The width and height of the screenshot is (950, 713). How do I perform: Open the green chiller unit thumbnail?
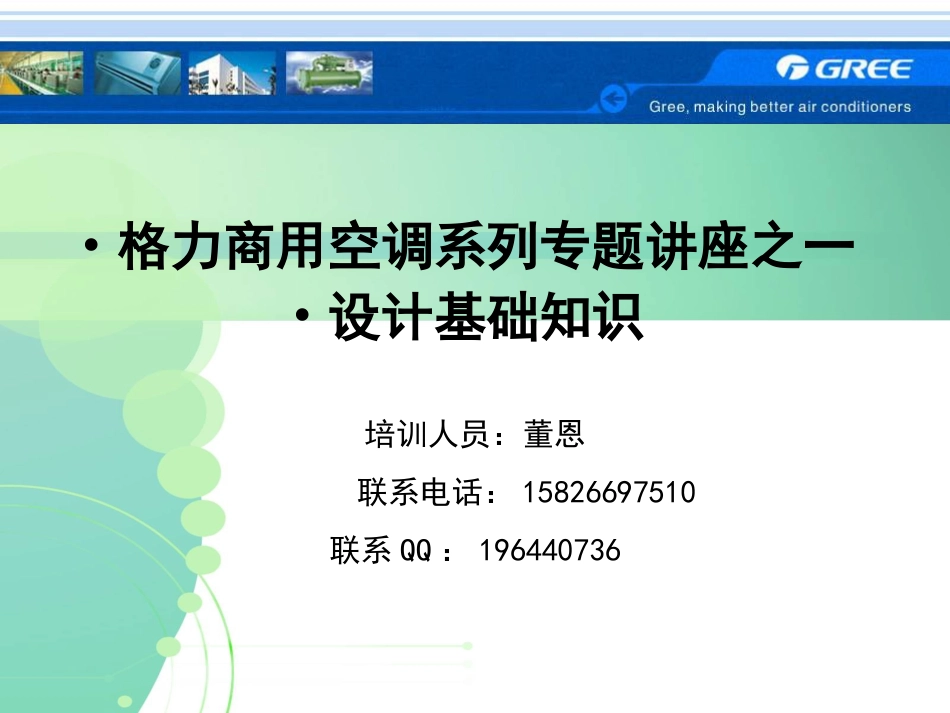329,73
